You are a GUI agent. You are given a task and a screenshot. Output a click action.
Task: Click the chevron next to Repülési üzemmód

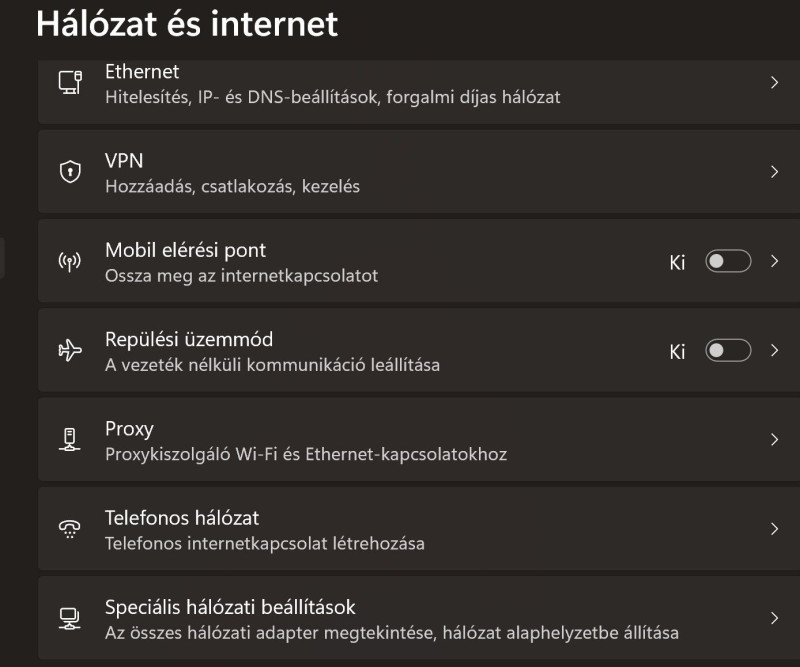[x=774, y=351]
